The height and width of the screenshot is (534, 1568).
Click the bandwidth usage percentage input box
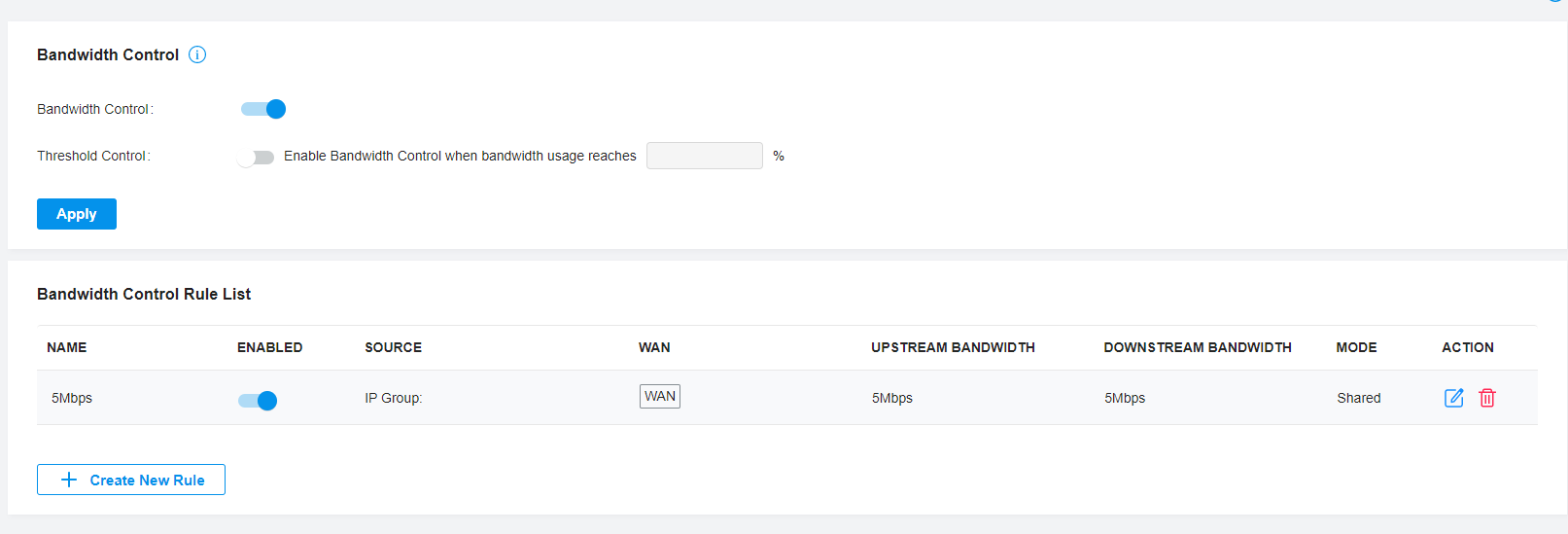[705, 156]
